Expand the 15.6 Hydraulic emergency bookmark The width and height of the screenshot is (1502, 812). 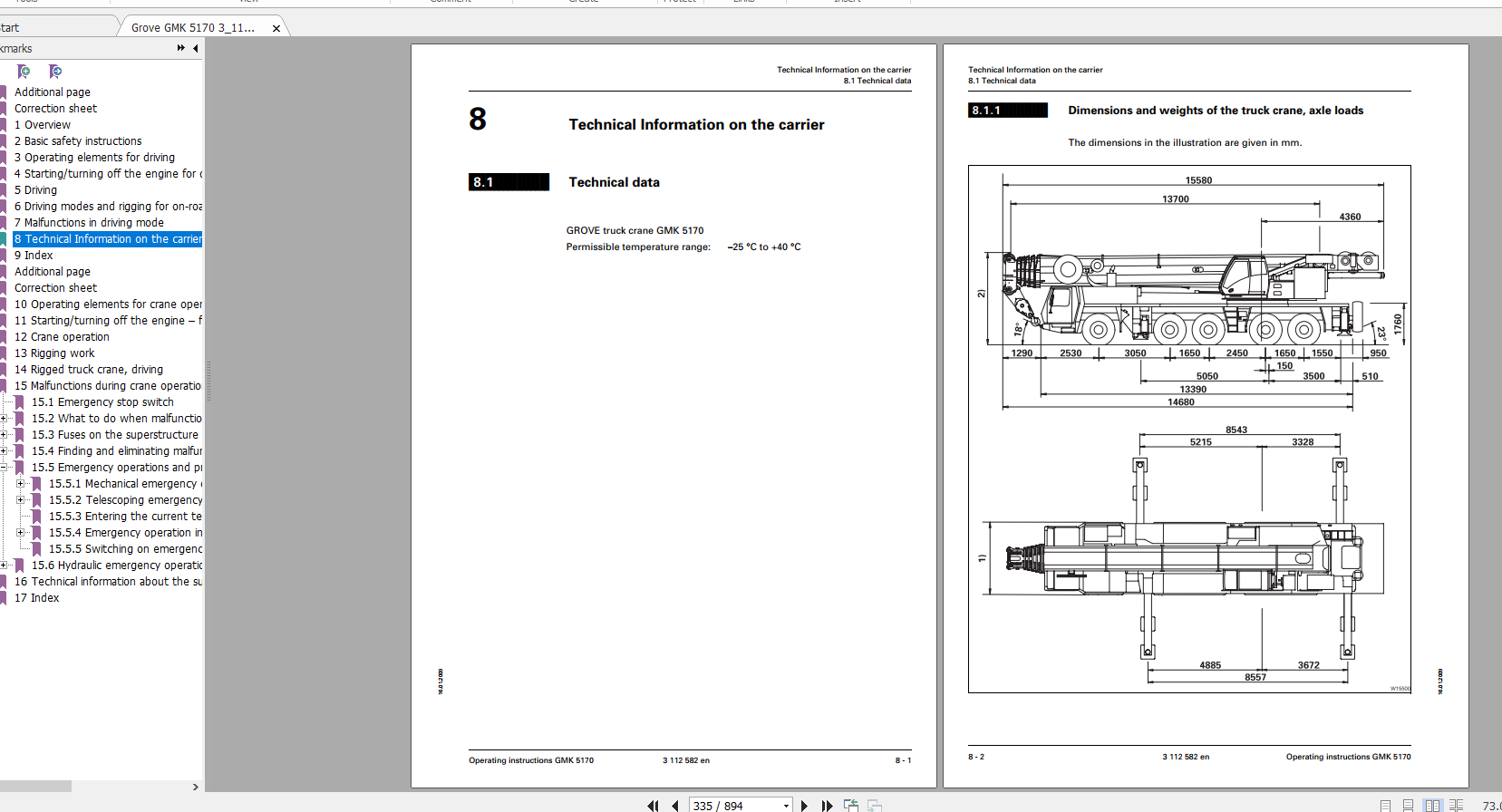pyautogui.click(x=4, y=565)
